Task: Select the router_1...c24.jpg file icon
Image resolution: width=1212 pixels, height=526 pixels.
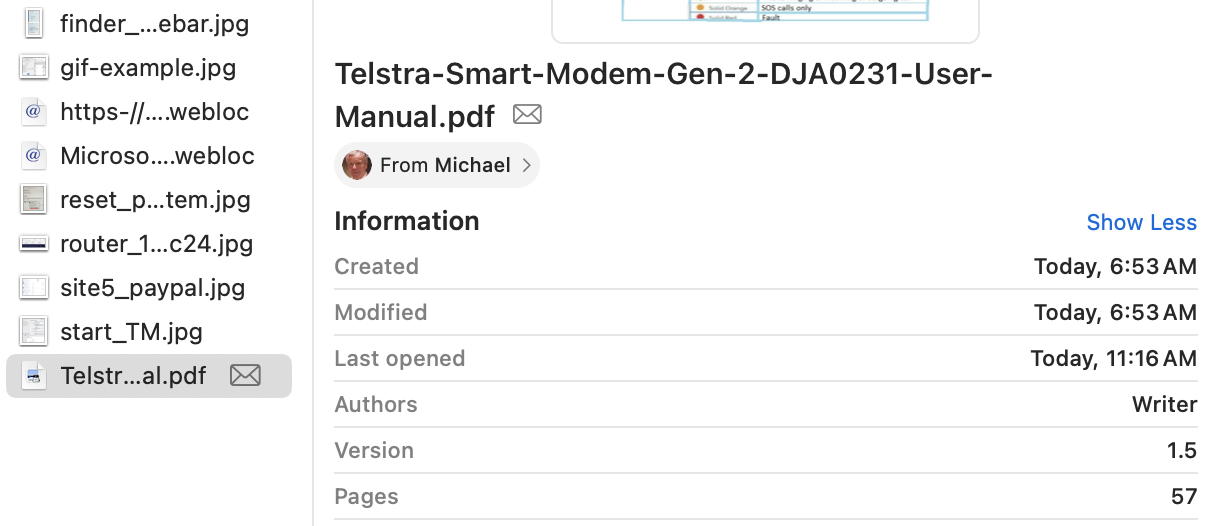Action: pos(34,243)
